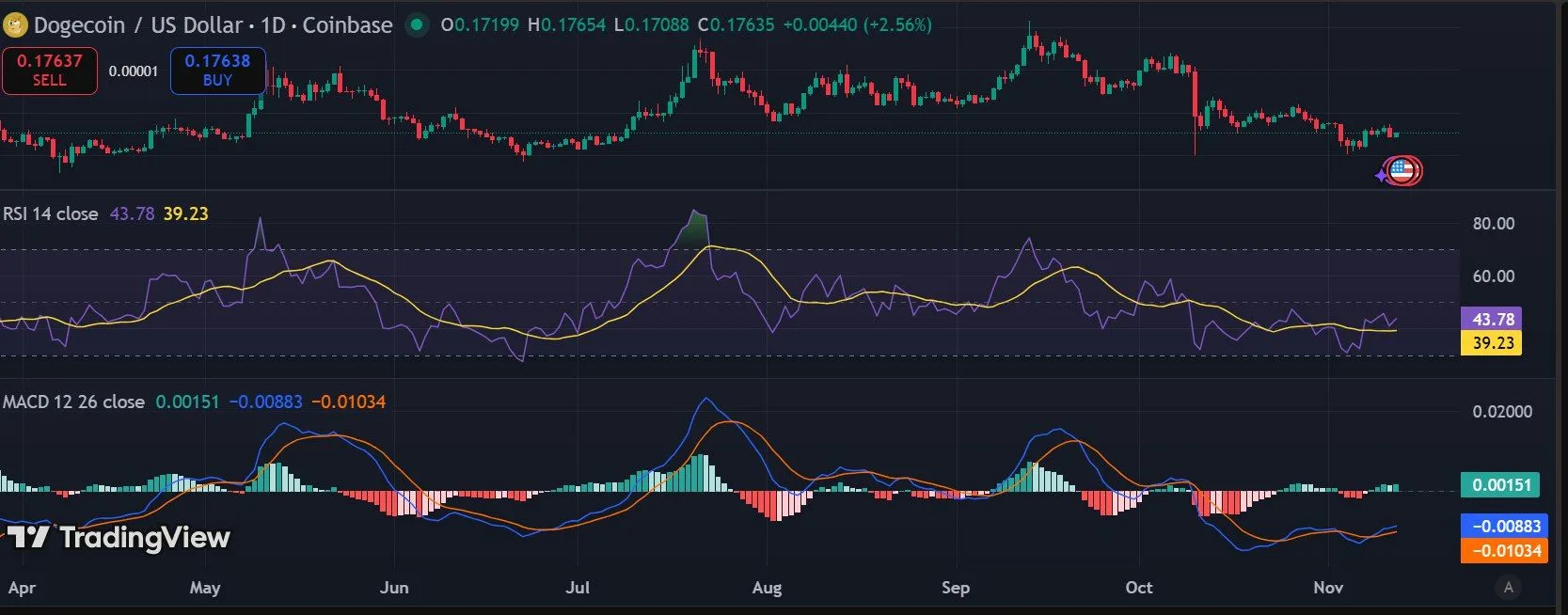Click the Jul label on the time axis
Image resolution: width=1568 pixels, height=615 pixels.
click(x=578, y=588)
